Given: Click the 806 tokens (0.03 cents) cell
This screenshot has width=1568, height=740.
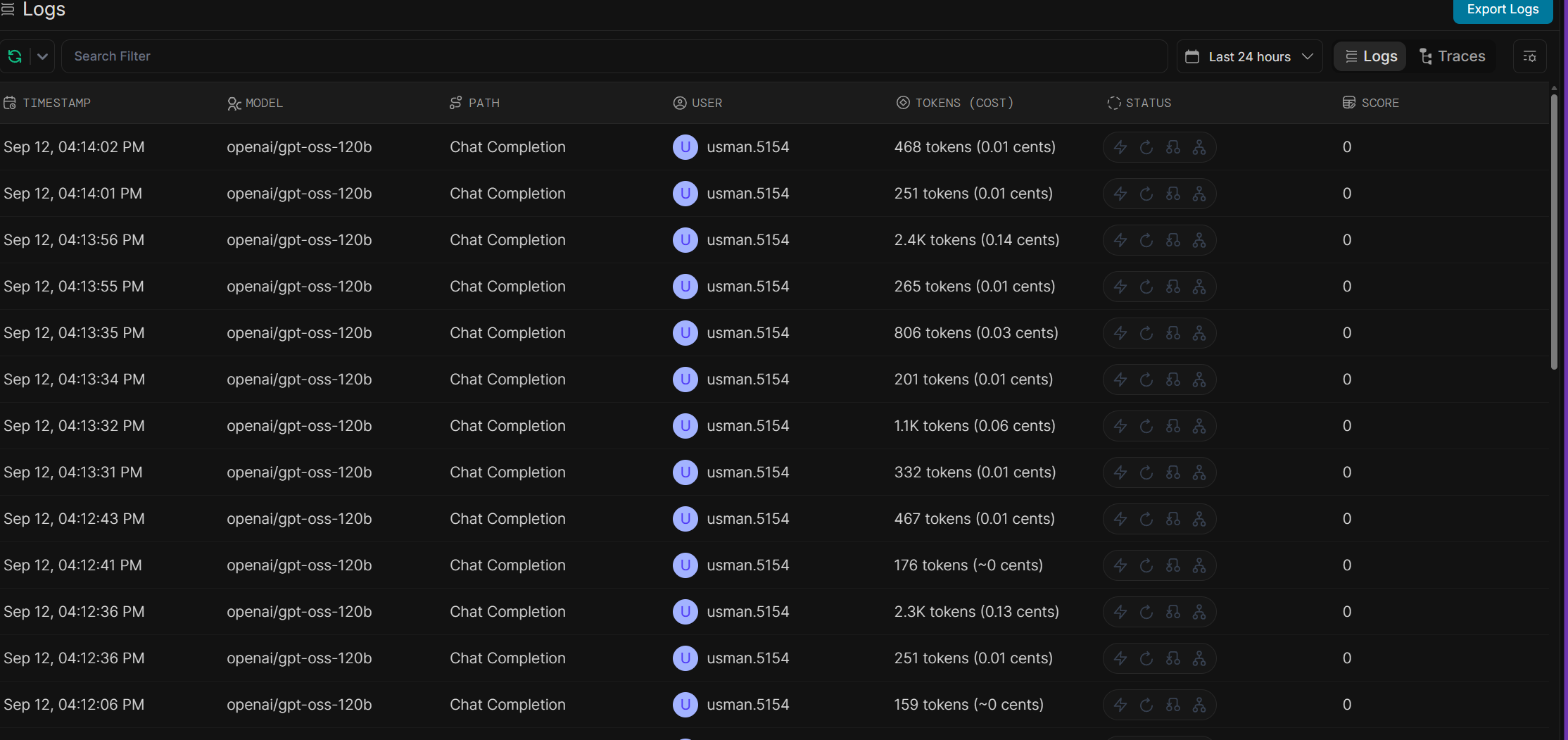Looking at the screenshot, I should [976, 333].
